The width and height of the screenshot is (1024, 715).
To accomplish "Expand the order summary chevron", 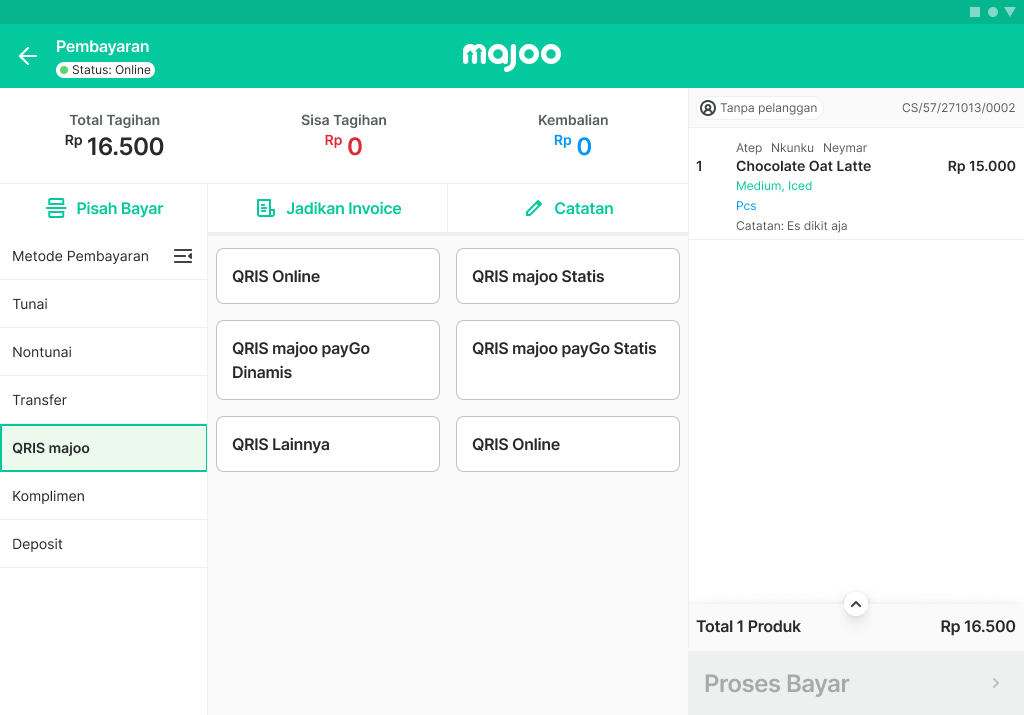I will click(855, 604).
